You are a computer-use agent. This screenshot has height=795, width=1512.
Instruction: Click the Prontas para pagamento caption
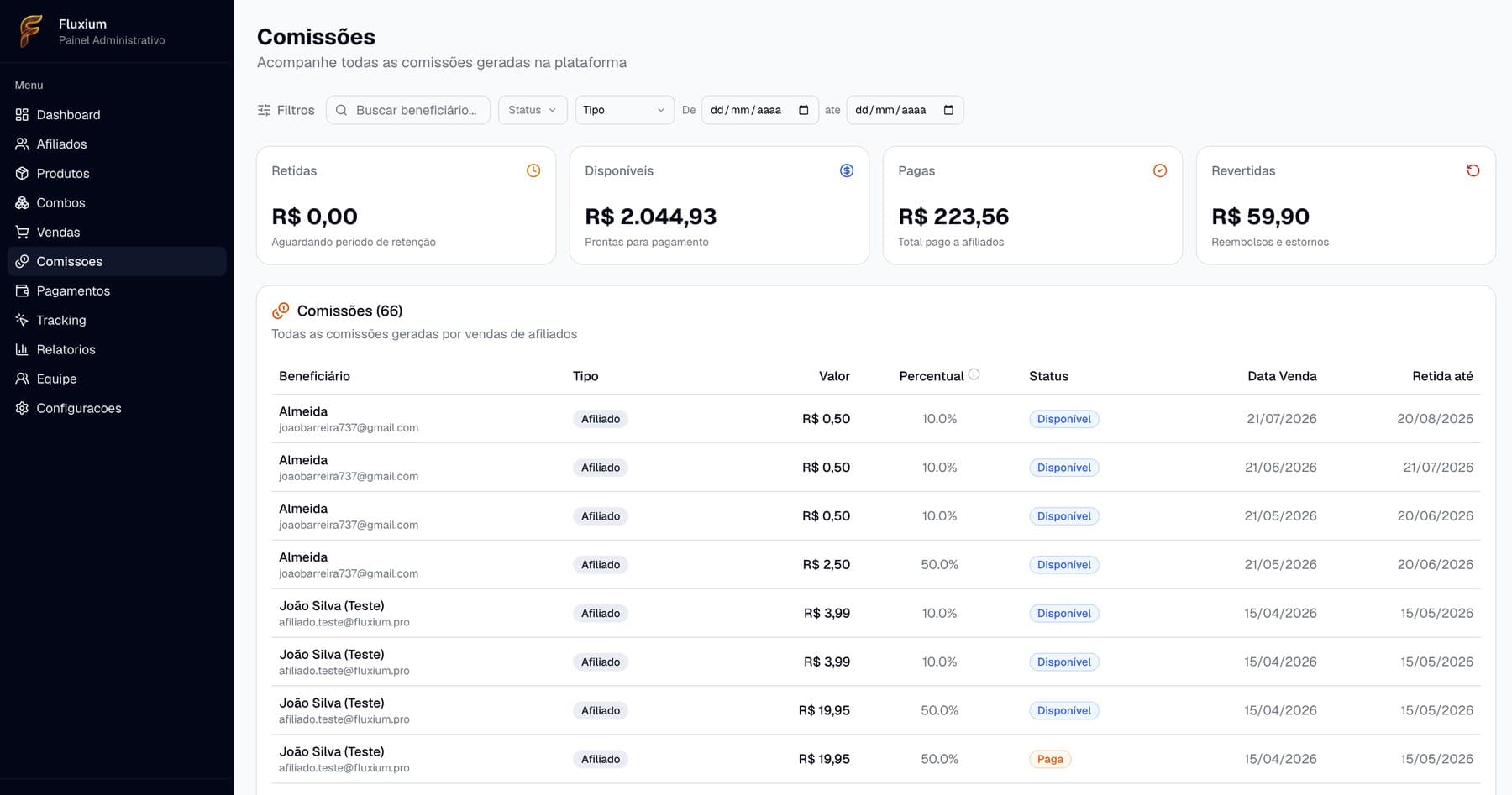[x=647, y=242]
